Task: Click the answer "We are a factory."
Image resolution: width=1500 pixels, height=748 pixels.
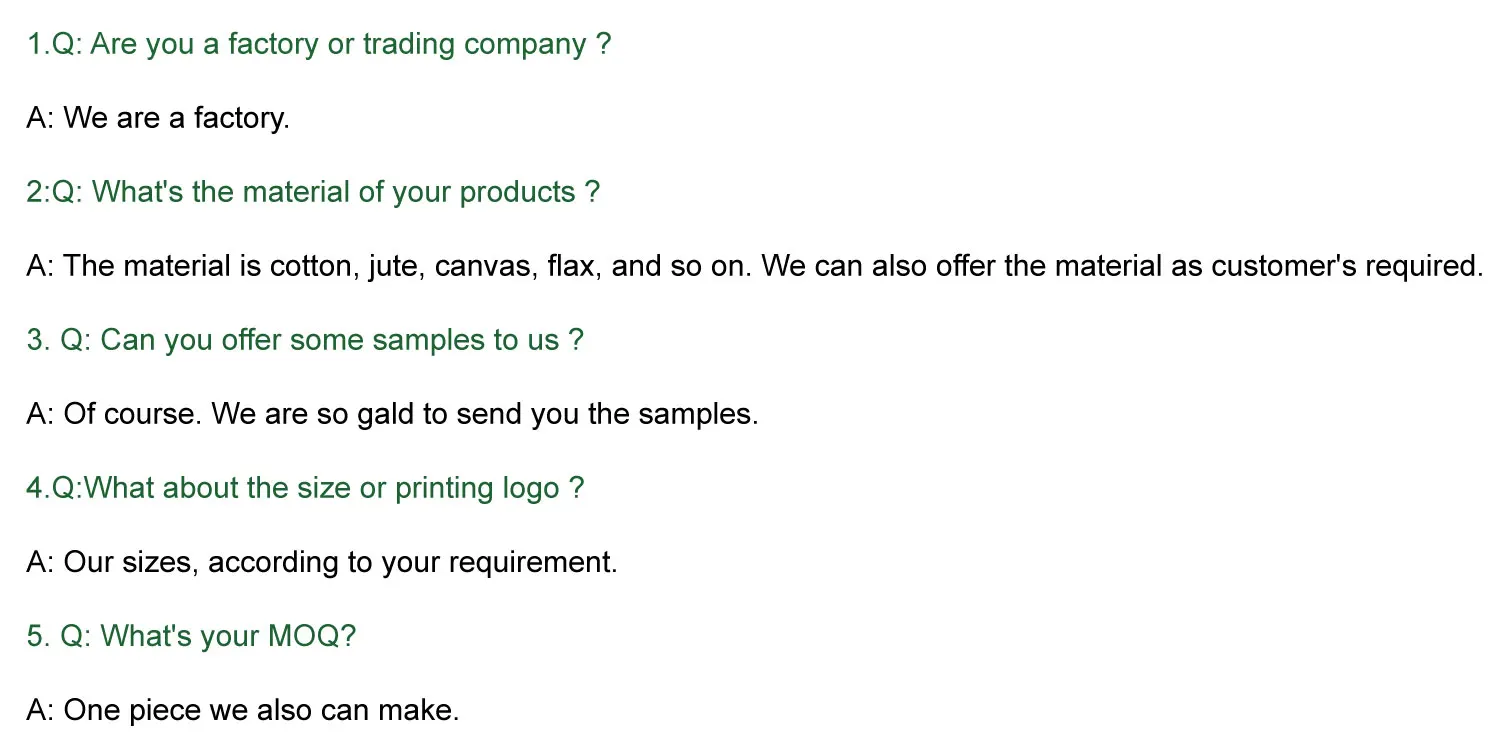Action: click(x=158, y=118)
